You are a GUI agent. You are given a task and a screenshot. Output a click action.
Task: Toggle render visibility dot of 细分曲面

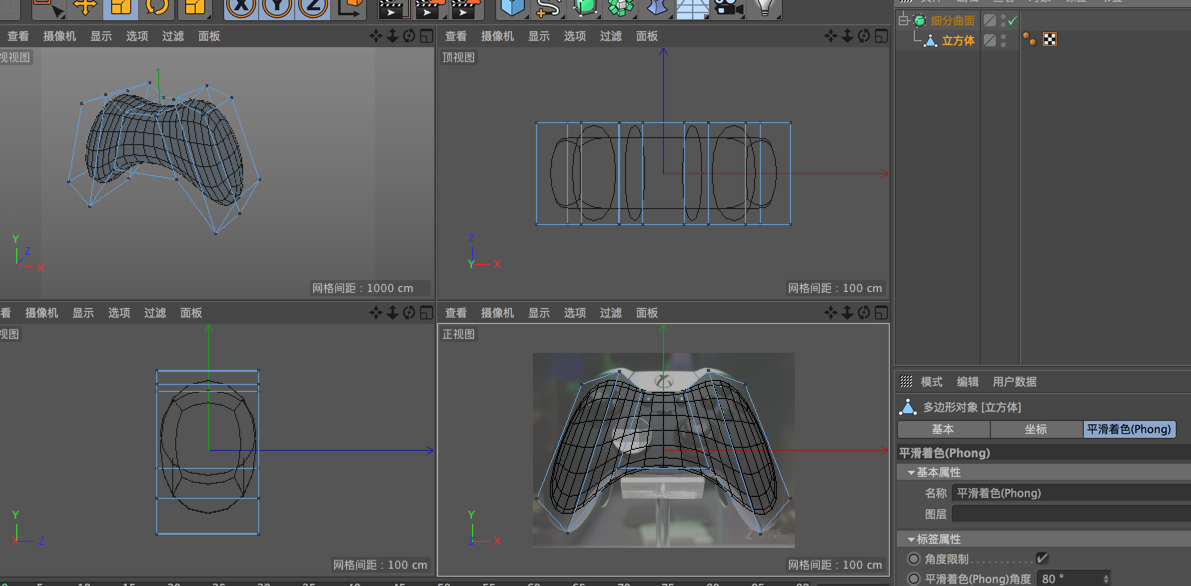point(1003,24)
